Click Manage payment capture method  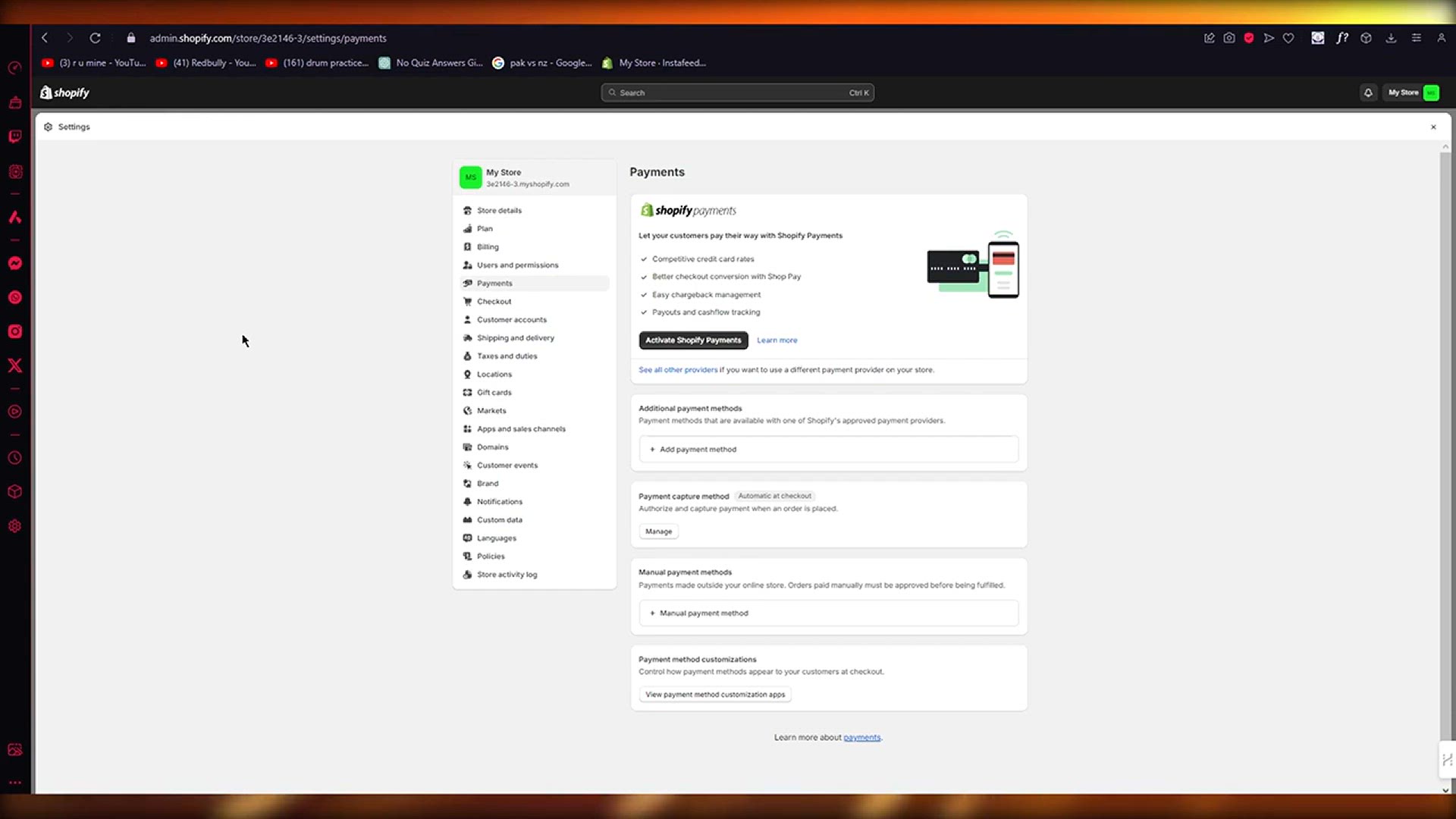[658, 532]
